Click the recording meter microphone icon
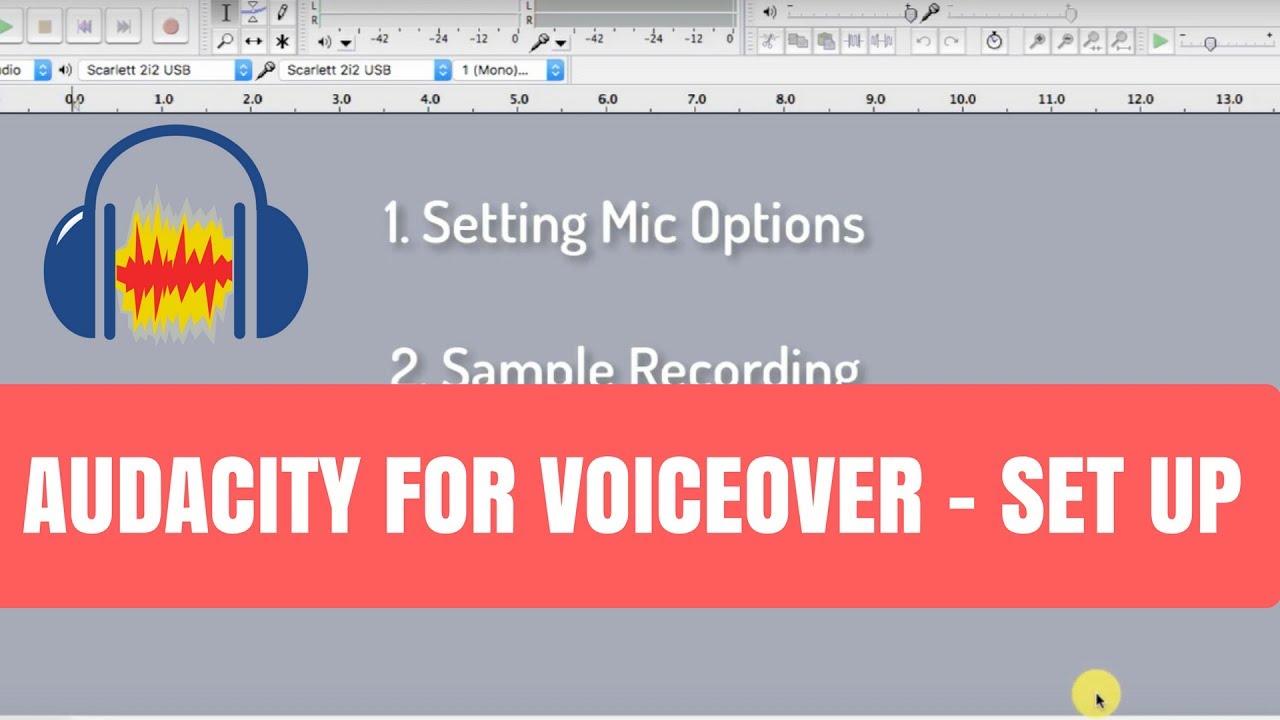 click(540, 42)
